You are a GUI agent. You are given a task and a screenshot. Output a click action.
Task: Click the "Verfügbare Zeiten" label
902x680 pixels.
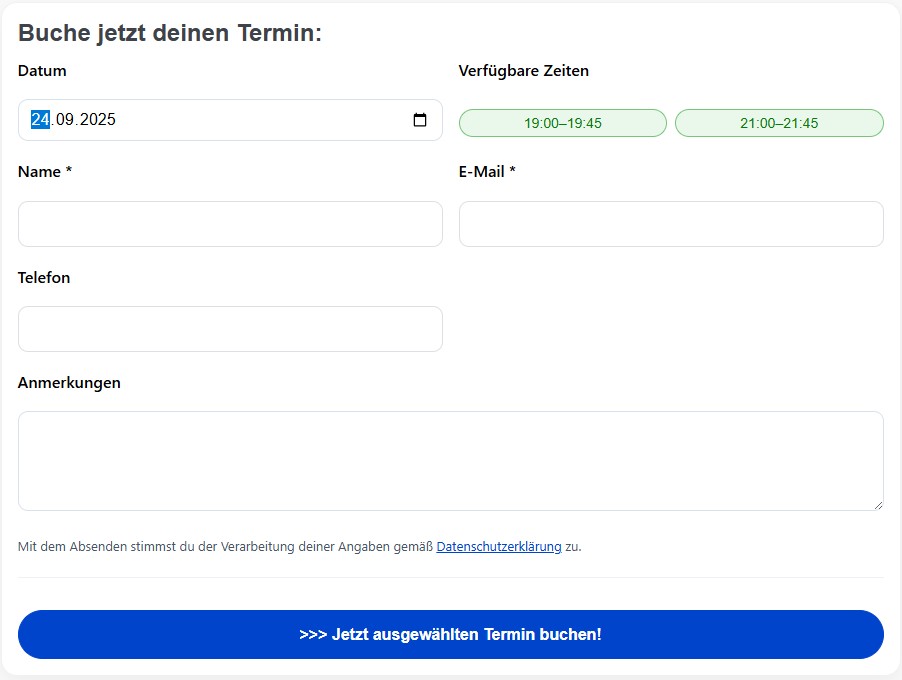click(523, 71)
